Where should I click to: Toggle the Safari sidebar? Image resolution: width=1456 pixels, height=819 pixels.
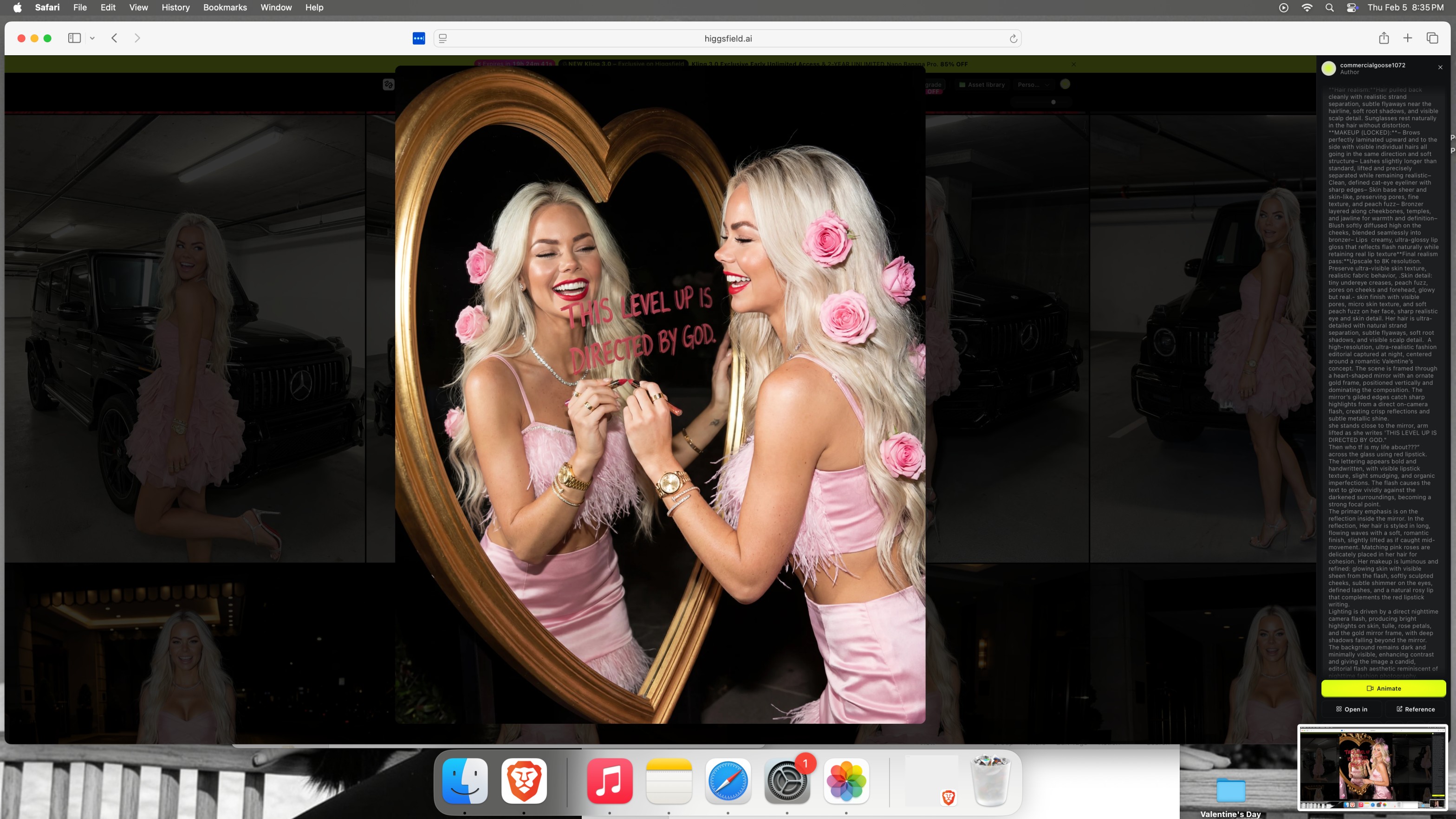pos(74,38)
